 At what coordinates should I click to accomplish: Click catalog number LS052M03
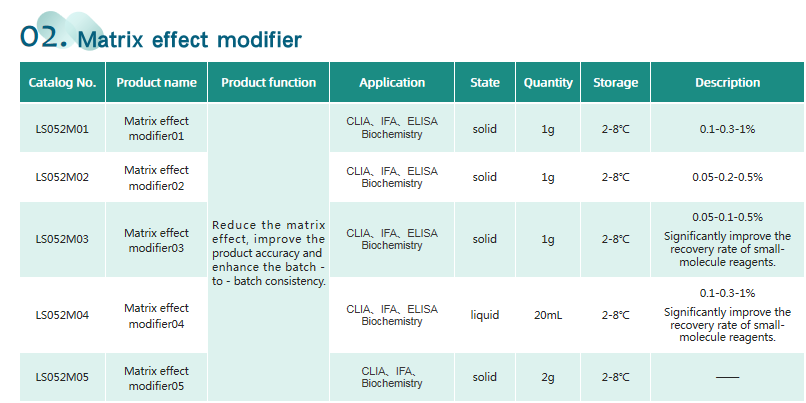click(62, 239)
